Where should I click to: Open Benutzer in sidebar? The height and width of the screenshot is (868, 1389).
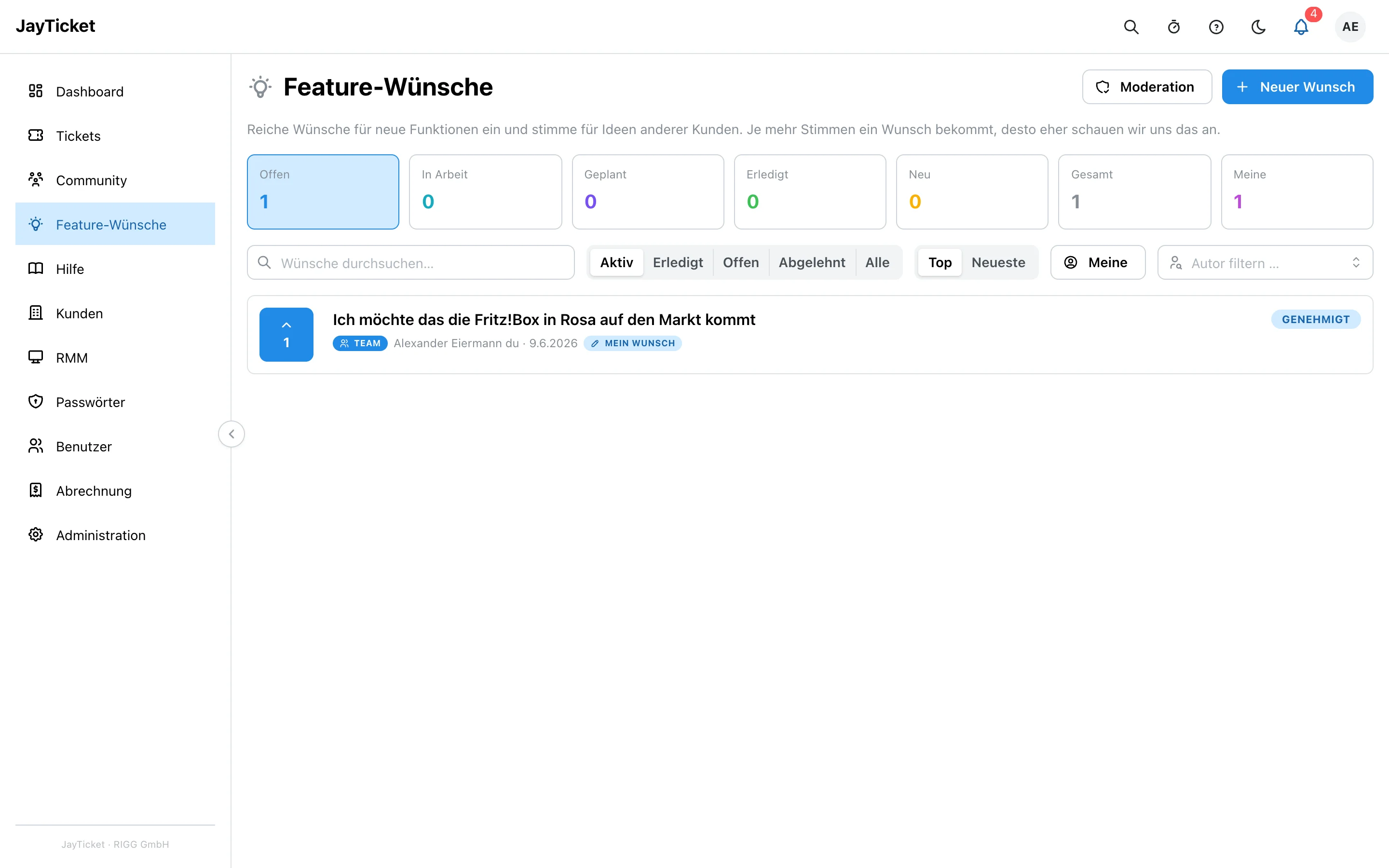pyautogui.click(x=115, y=446)
